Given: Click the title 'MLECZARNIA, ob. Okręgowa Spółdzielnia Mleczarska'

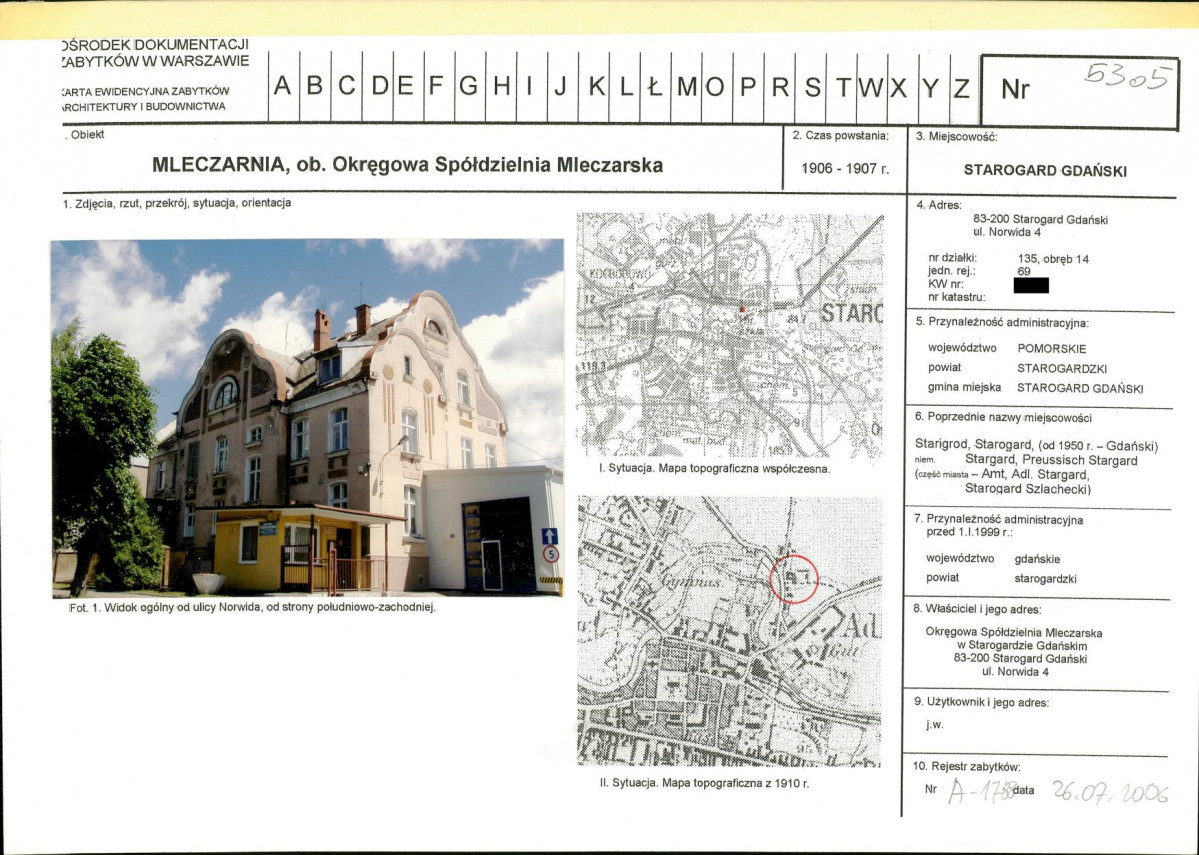Looking at the screenshot, I should tap(407, 165).
